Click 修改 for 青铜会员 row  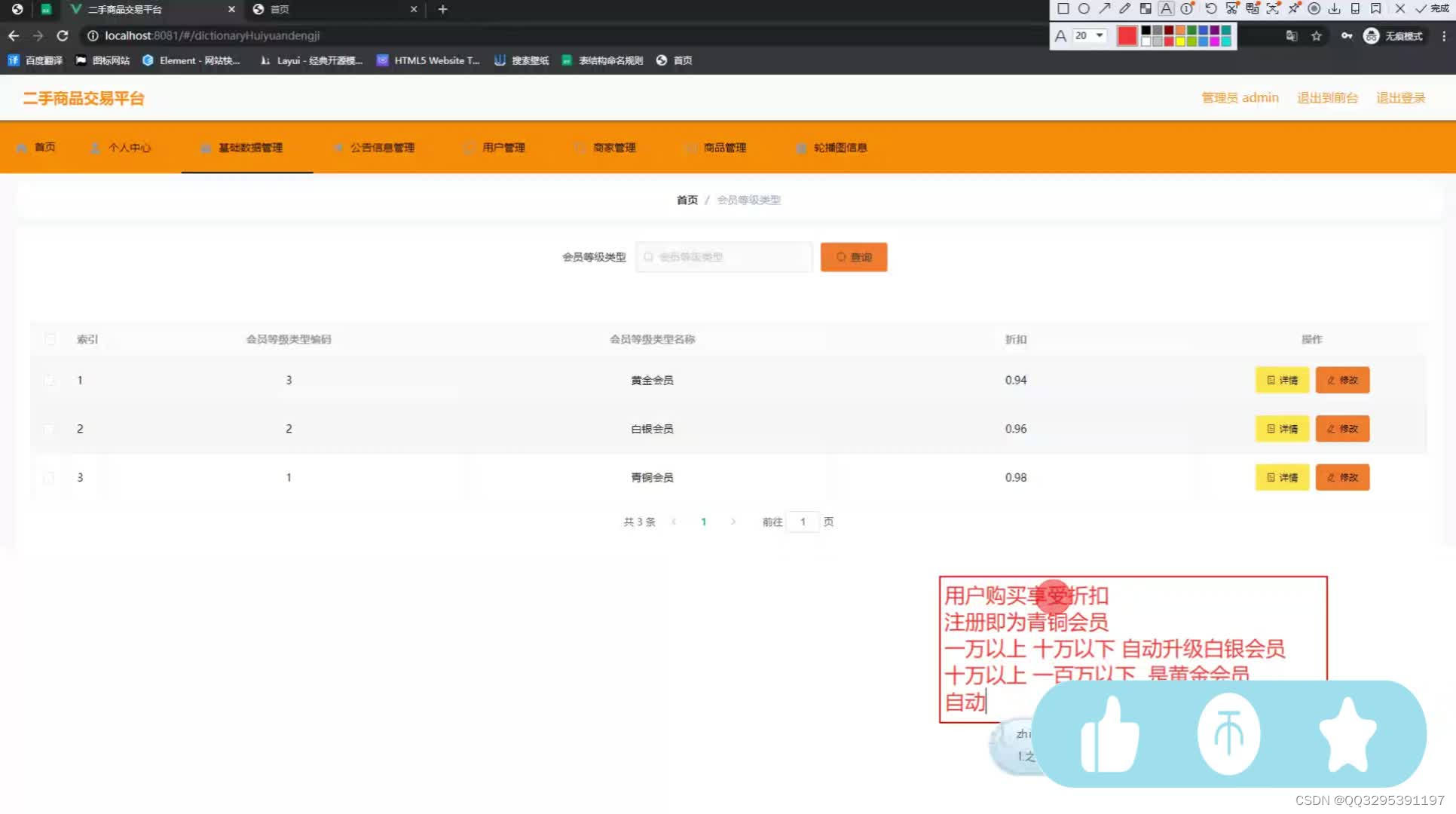point(1342,477)
